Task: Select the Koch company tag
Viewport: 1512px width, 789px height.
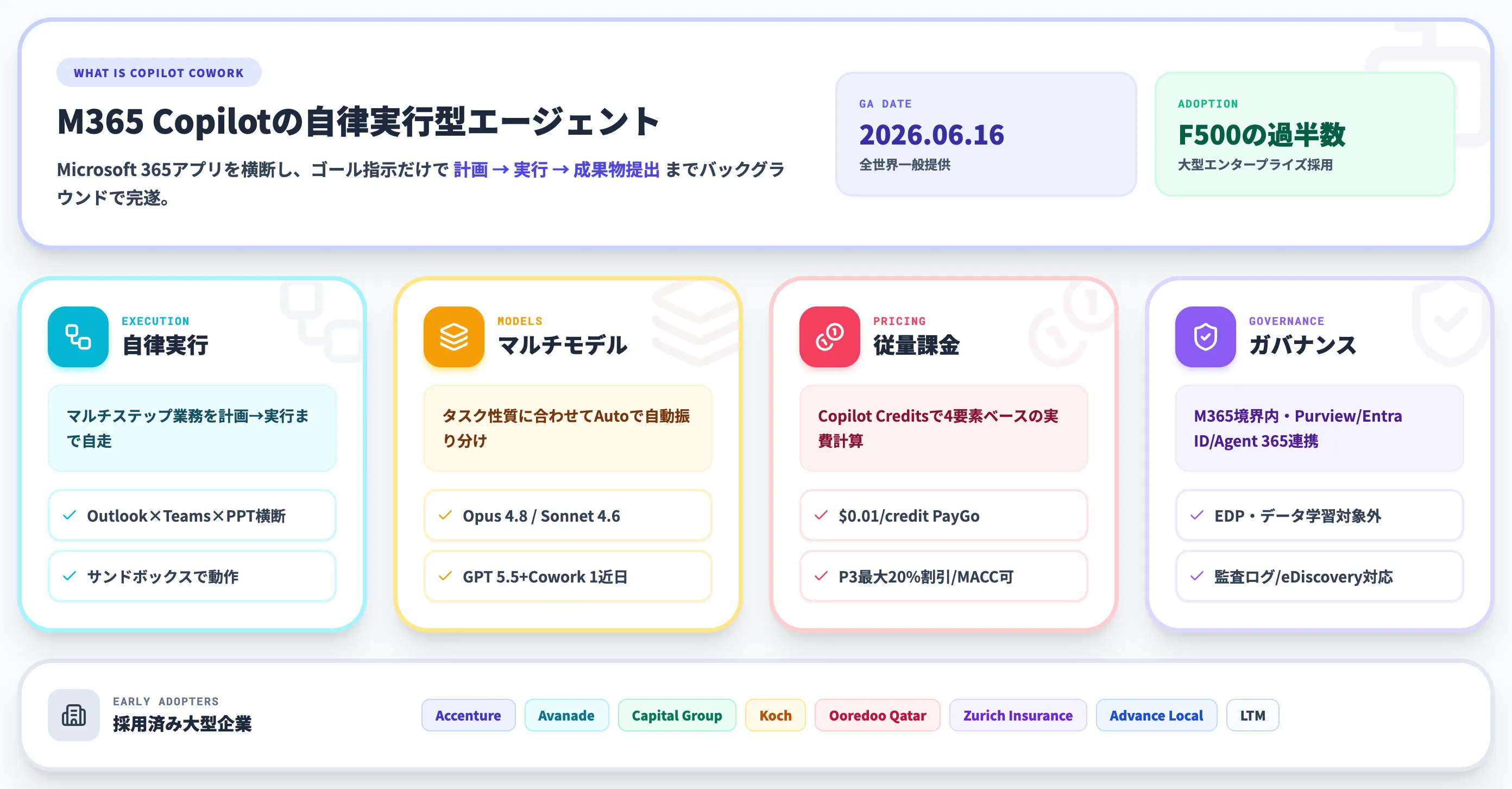Action: click(x=776, y=715)
